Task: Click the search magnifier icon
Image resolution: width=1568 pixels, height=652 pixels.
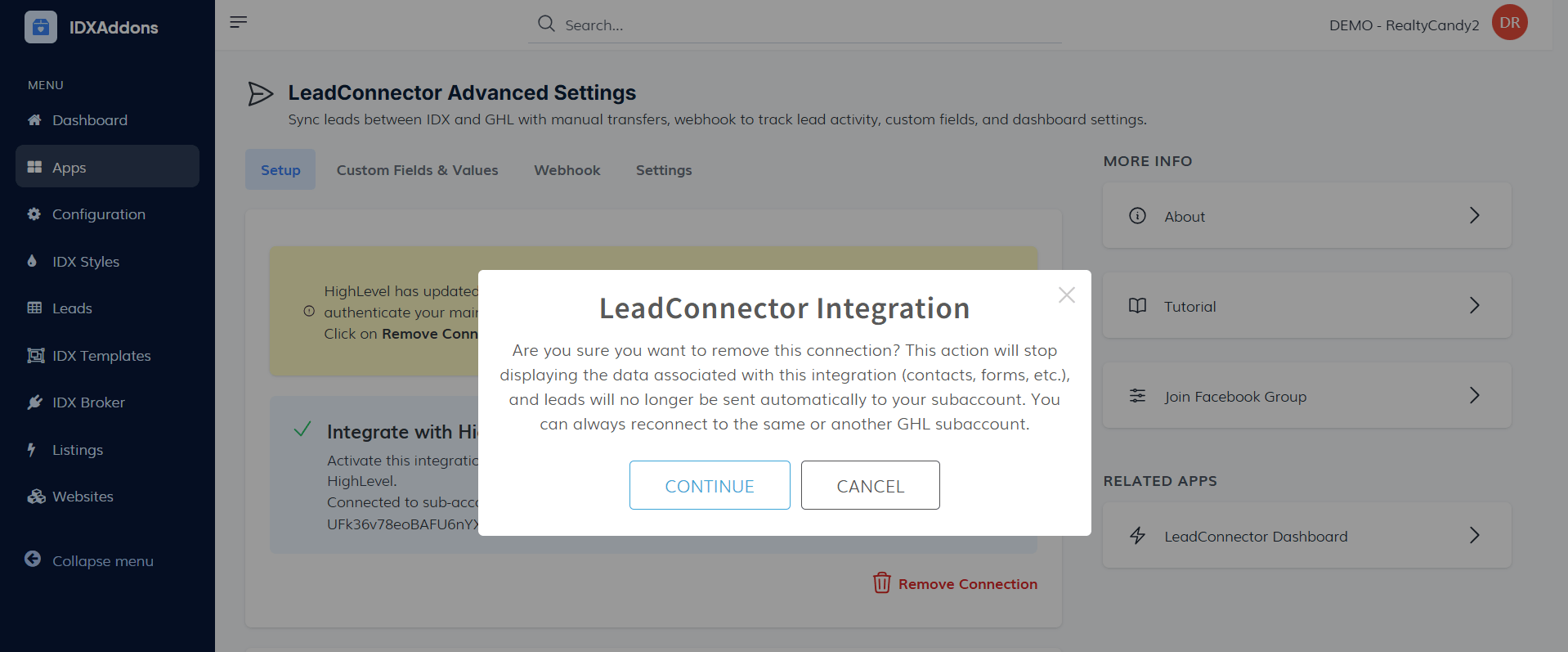Action: coord(546,24)
